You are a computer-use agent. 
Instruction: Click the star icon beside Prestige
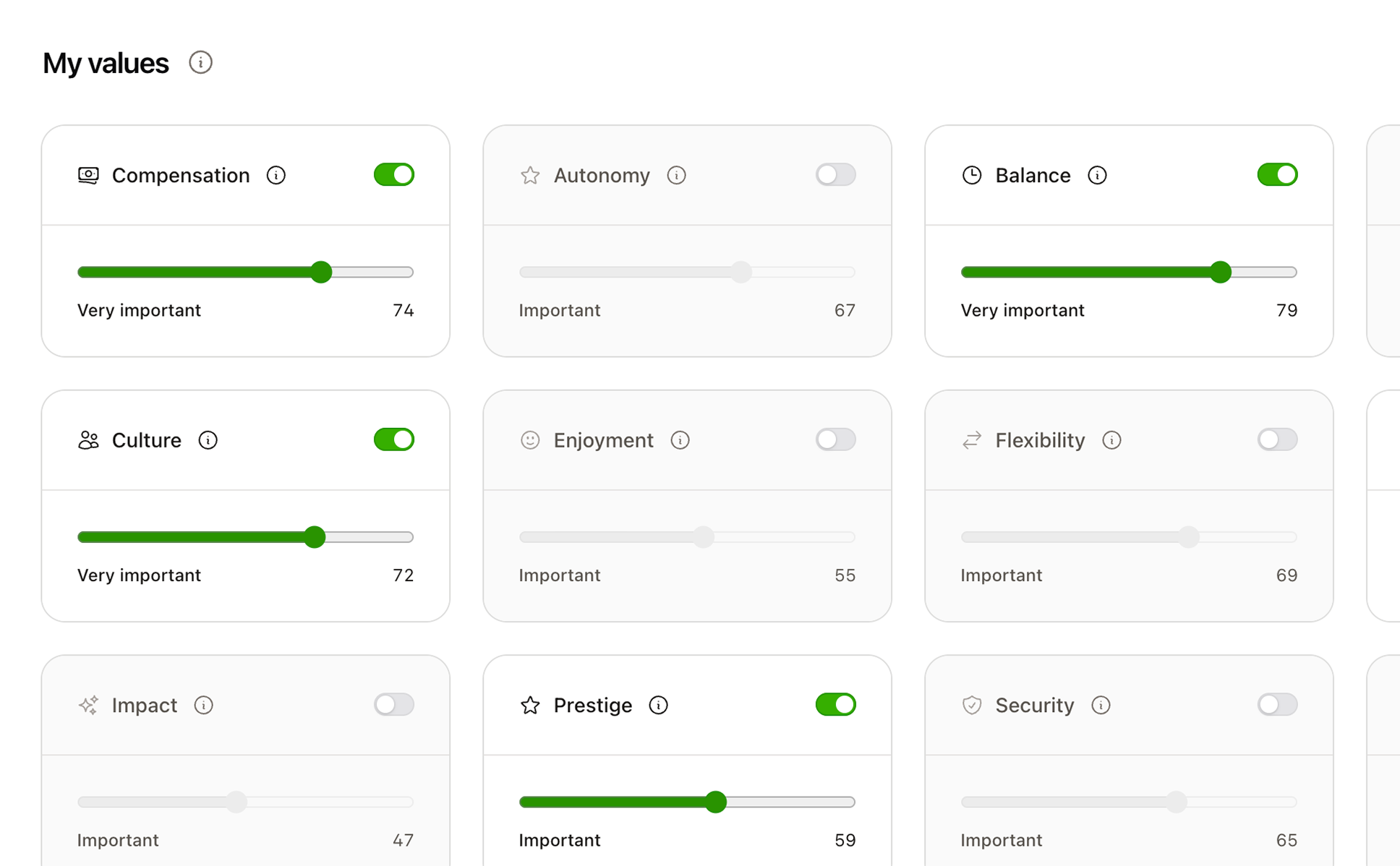coord(530,705)
